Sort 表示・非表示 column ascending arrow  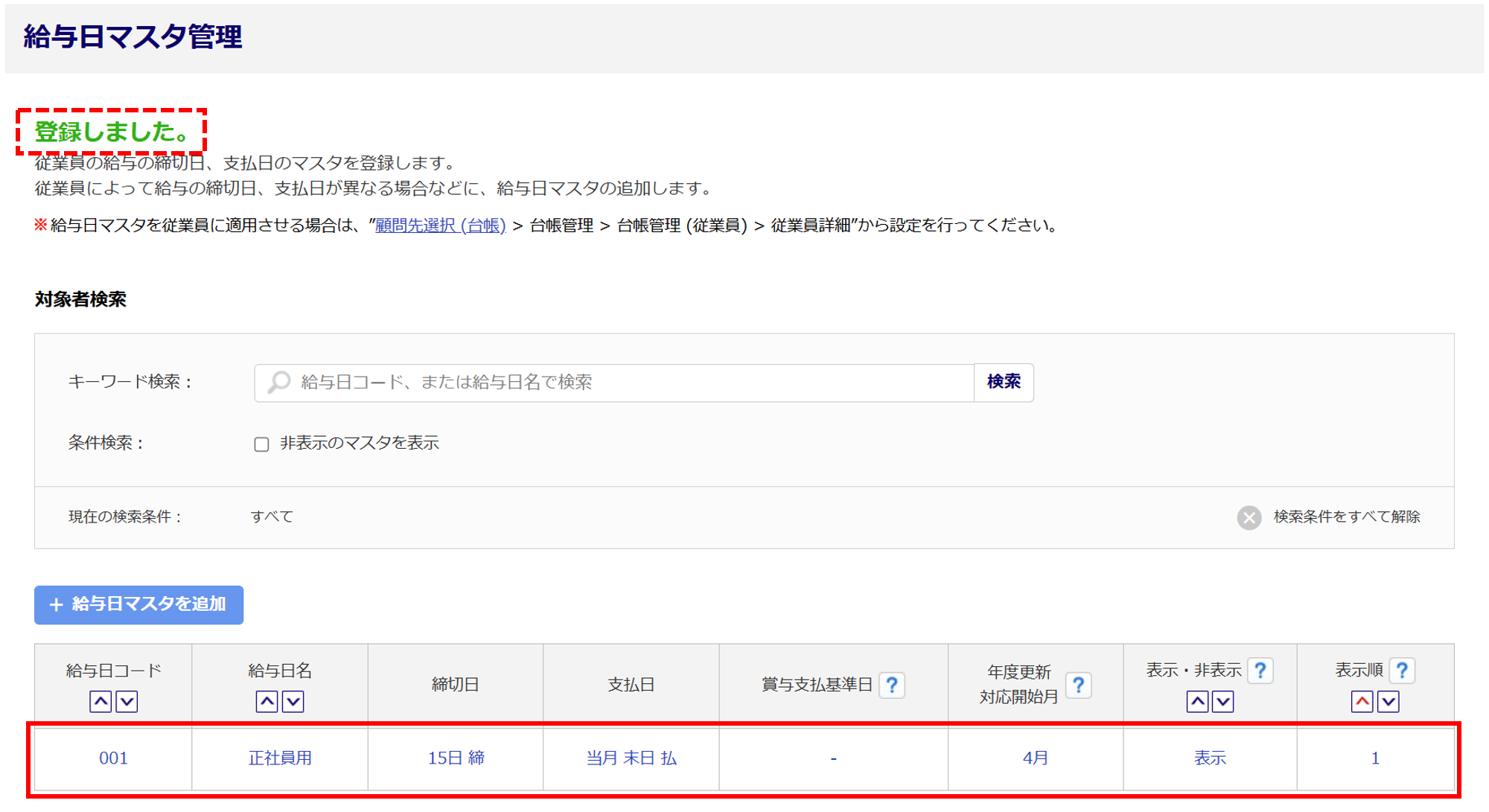[x=1196, y=701]
